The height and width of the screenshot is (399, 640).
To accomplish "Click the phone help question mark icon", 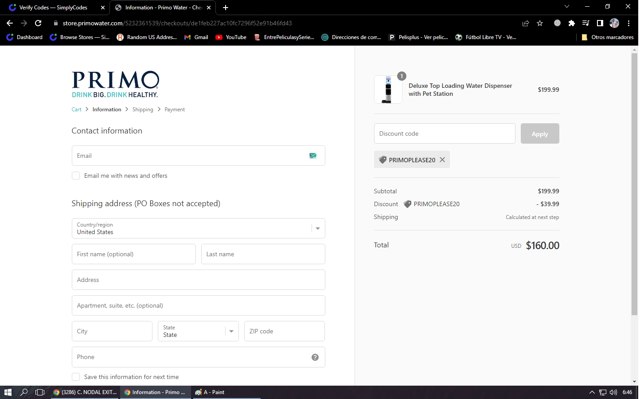I will [x=315, y=357].
